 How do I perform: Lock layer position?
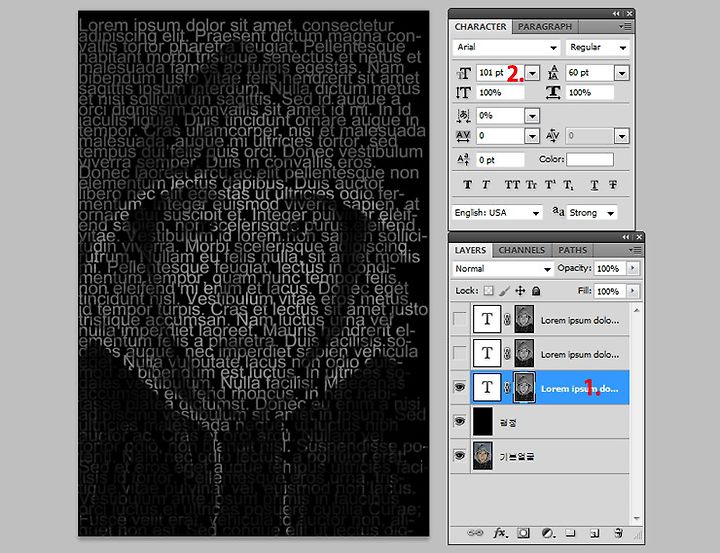pyautogui.click(x=520, y=291)
